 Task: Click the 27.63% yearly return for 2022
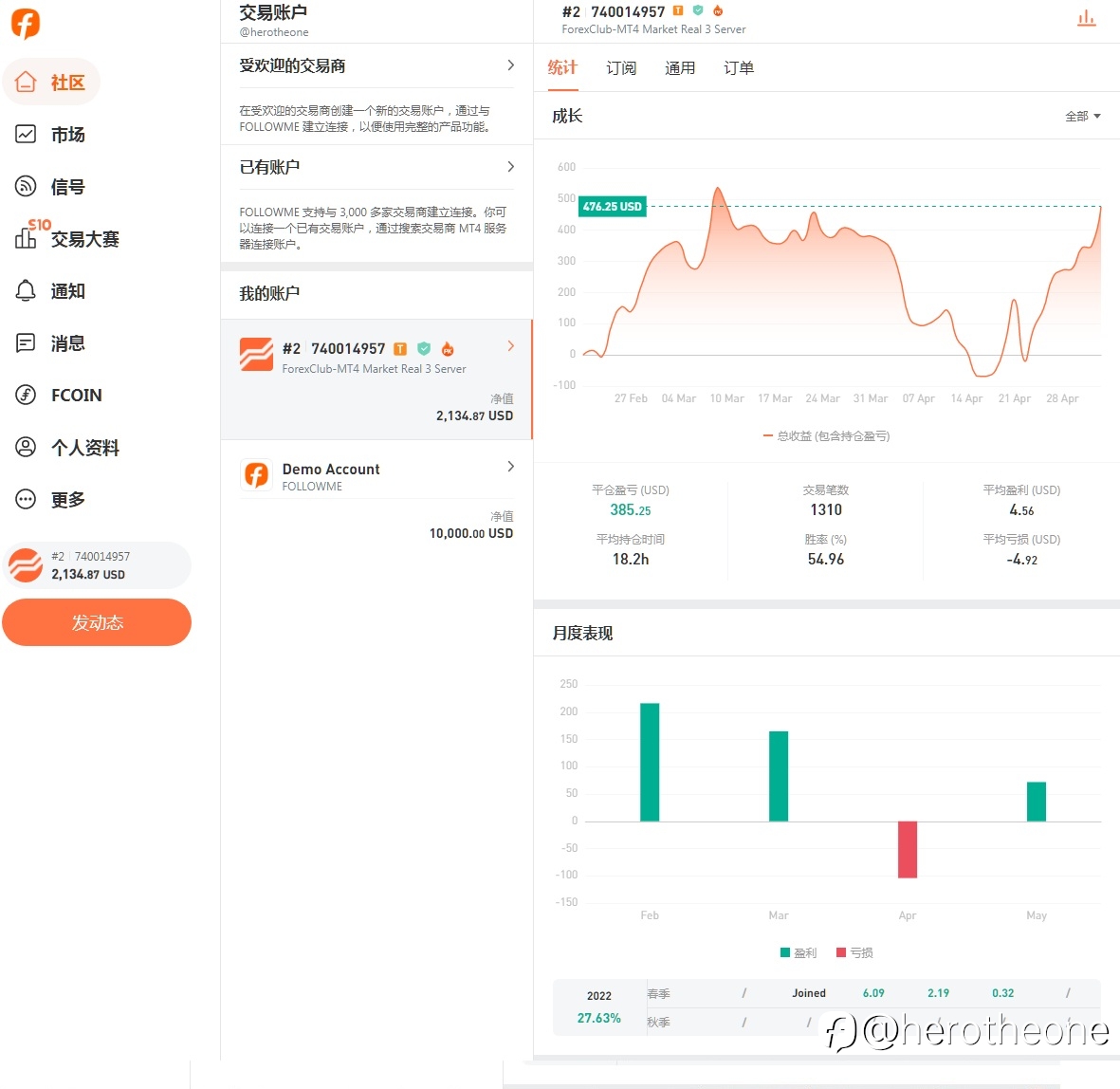click(x=599, y=1018)
